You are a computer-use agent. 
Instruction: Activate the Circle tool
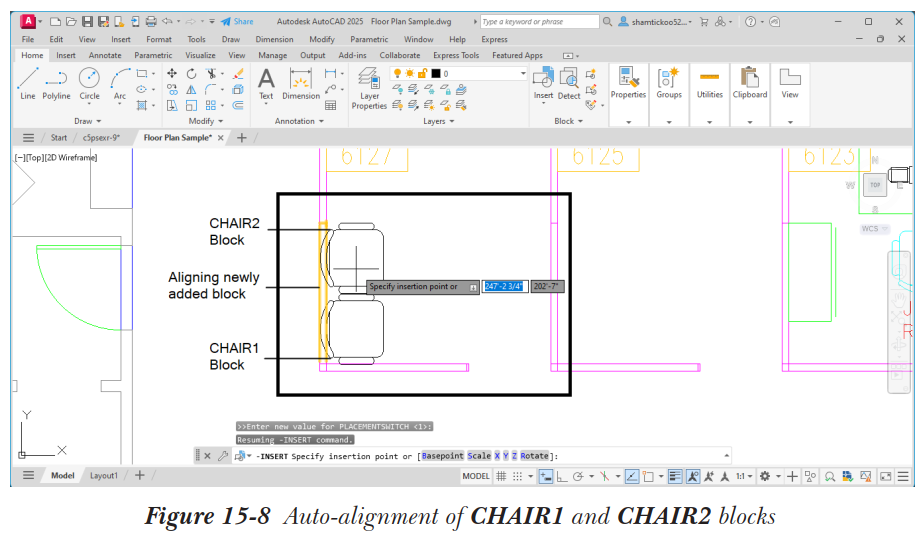[x=89, y=83]
